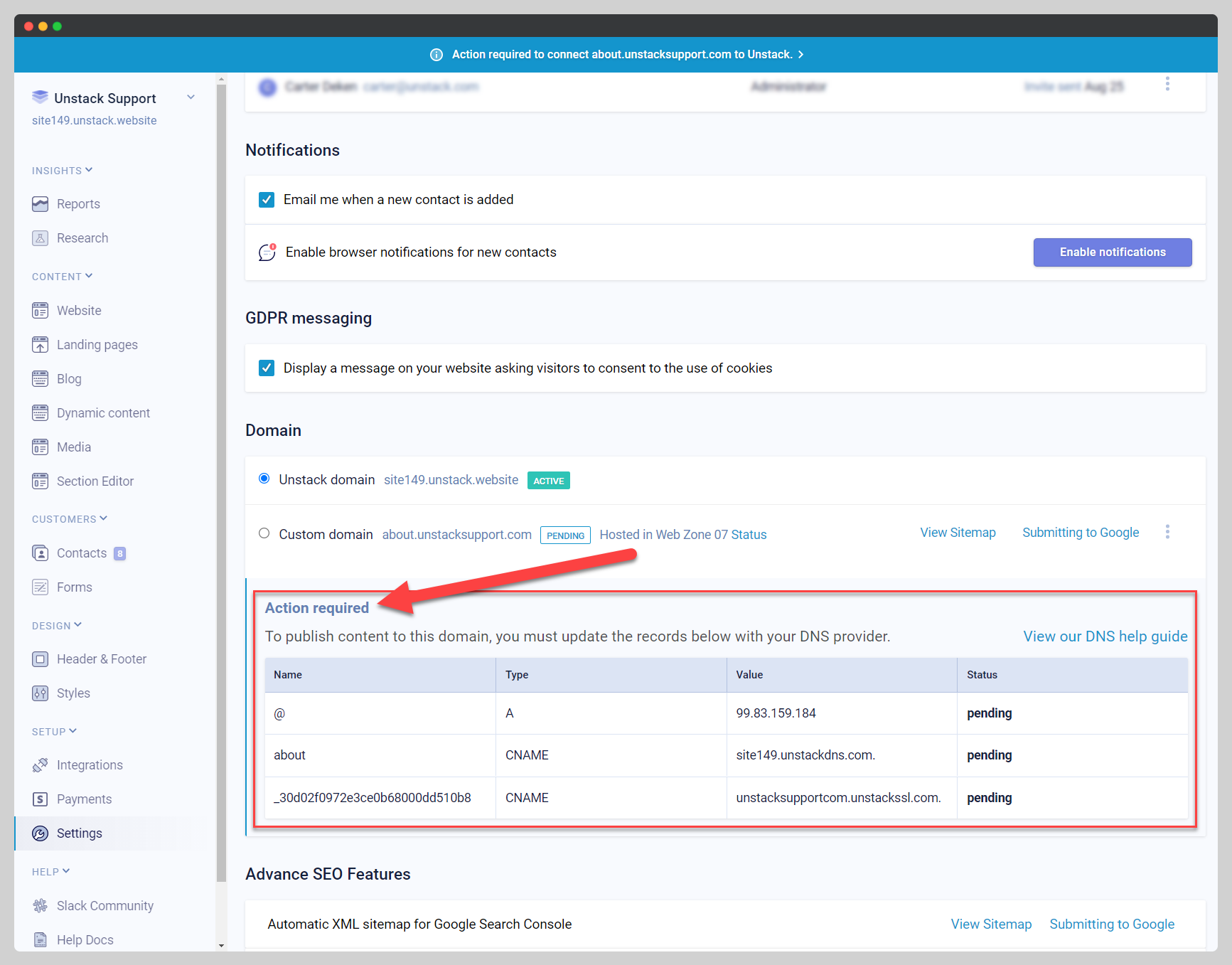Viewport: 1232px width, 965px height.
Task: Open custom domain three-dot options menu
Action: pyautogui.click(x=1167, y=532)
